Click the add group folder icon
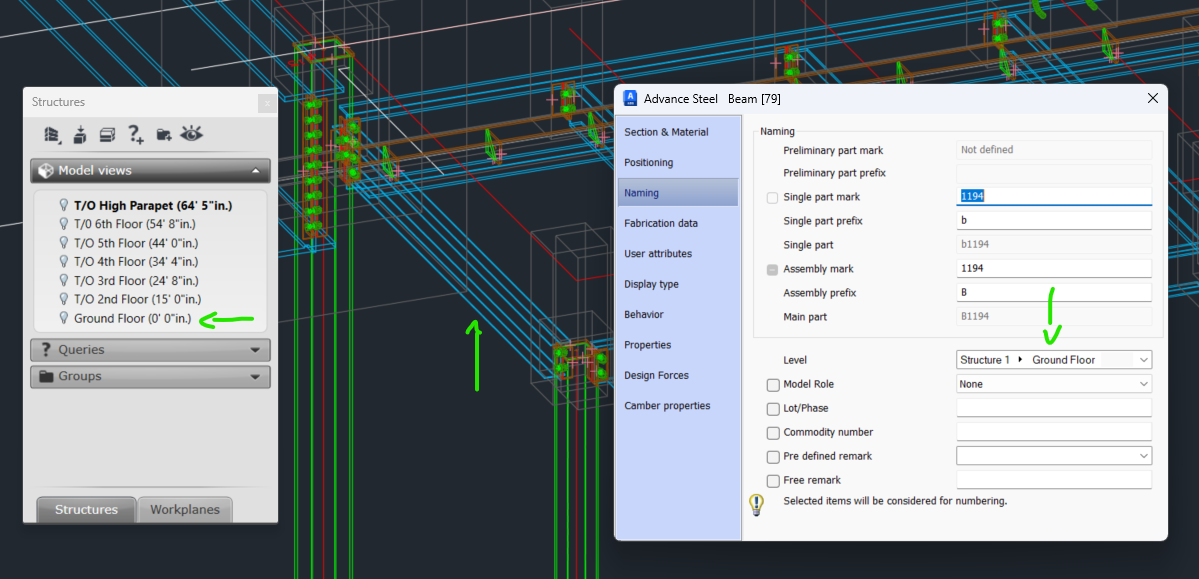1199x579 pixels. [x=163, y=134]
